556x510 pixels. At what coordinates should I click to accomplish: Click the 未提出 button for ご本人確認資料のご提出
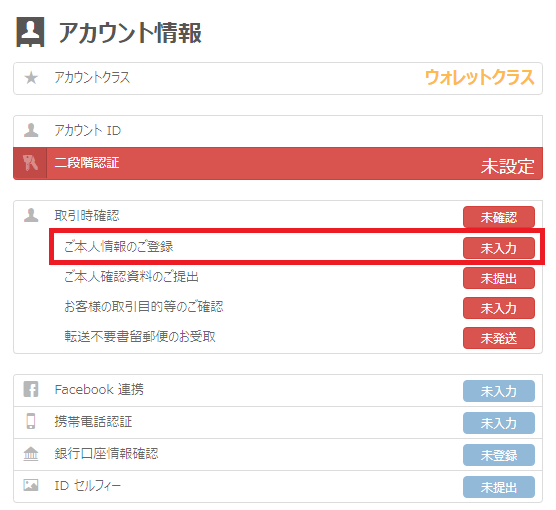pyautogui.click(x=499, y=278)
